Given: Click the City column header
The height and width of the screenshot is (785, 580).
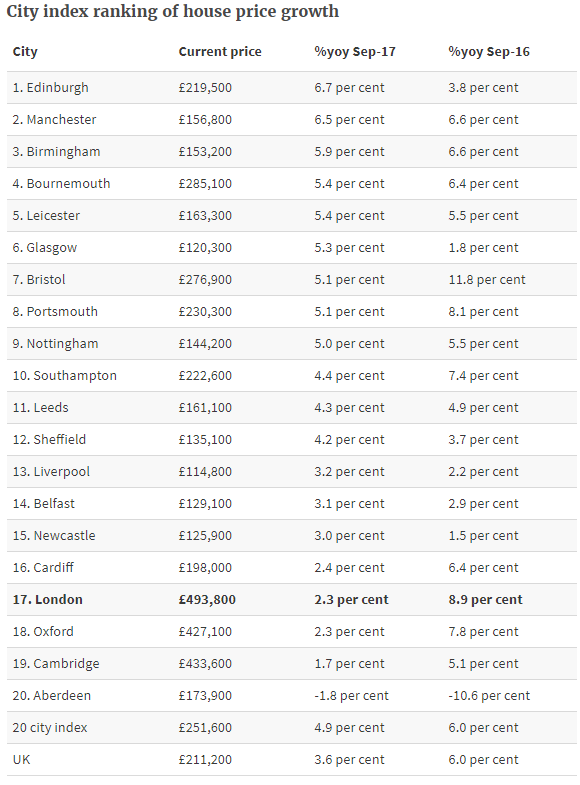Looking at the screenshot, I should click(25, 52).
